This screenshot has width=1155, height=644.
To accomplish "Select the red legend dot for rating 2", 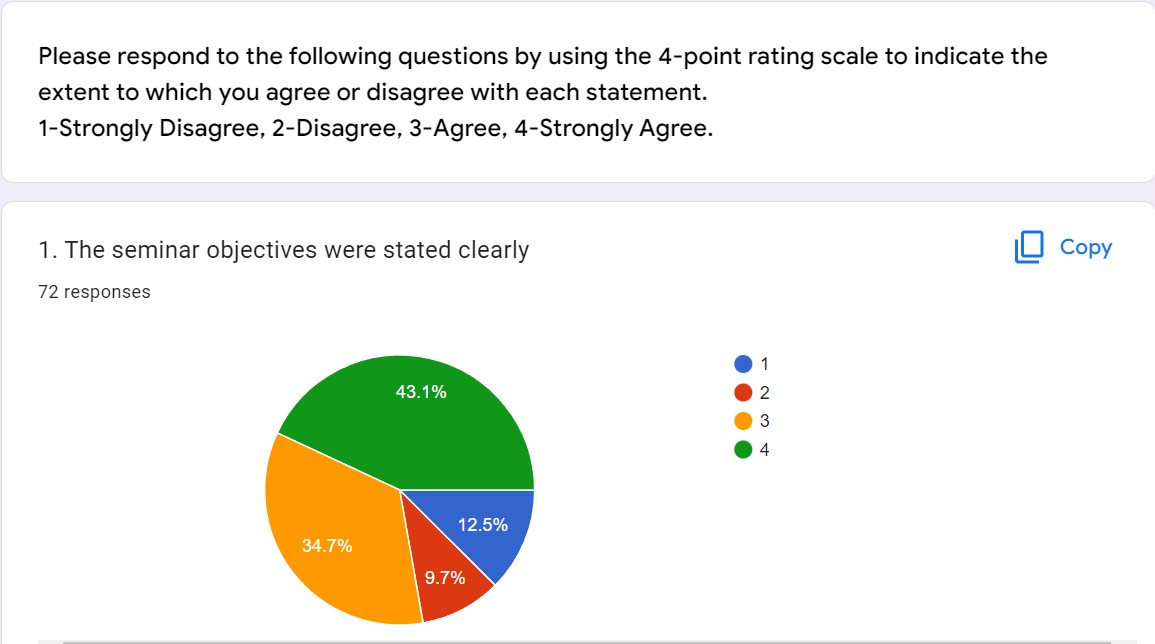I will click(743, 392).
